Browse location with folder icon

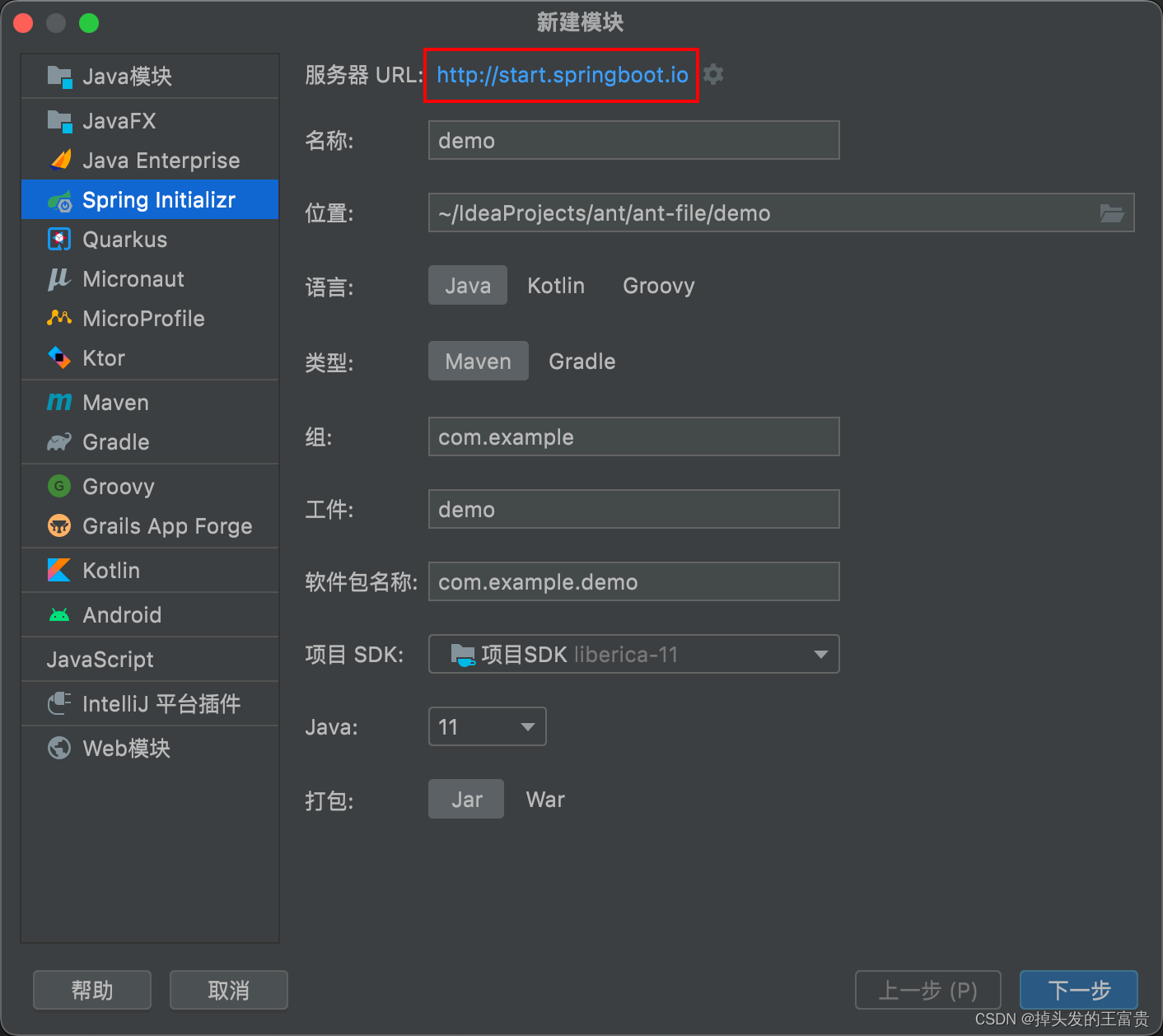1112,213
